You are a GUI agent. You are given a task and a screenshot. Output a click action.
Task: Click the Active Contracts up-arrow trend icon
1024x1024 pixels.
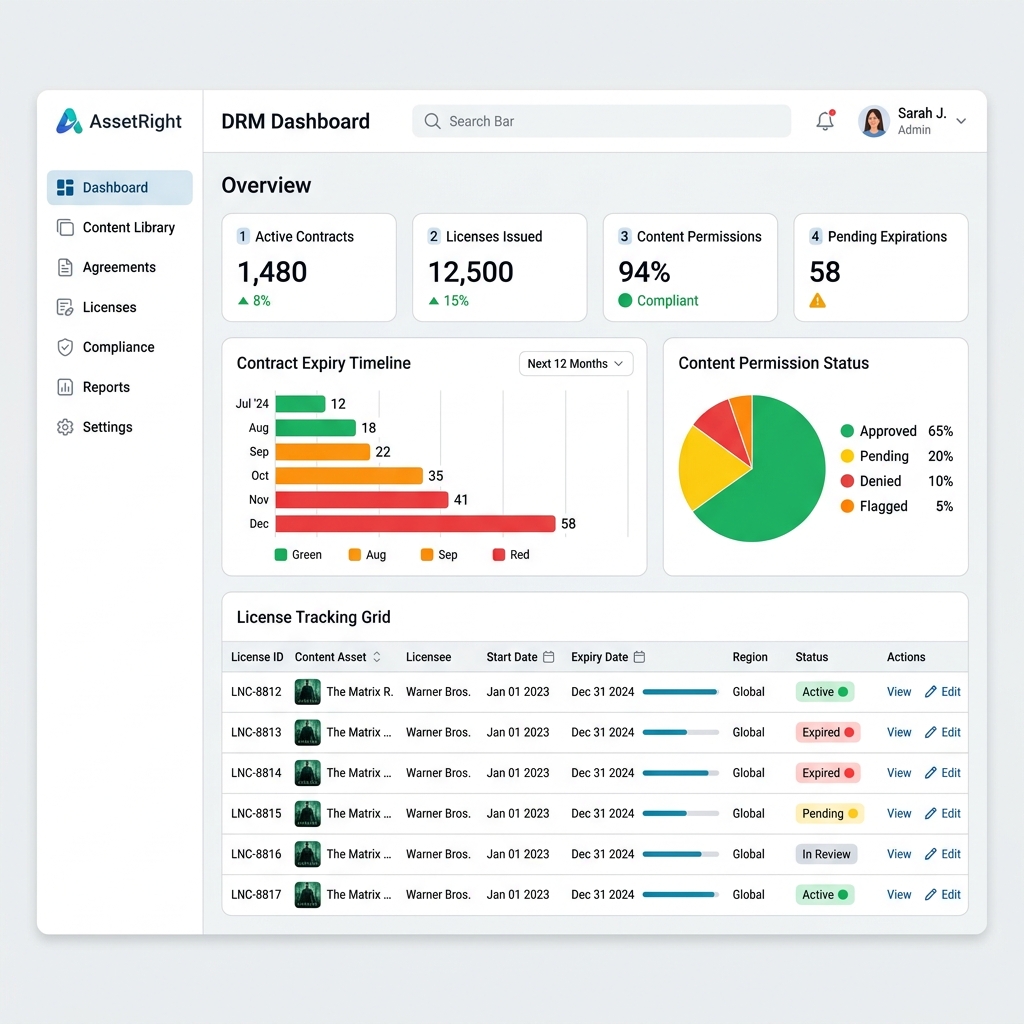click(x=243, y=300)
